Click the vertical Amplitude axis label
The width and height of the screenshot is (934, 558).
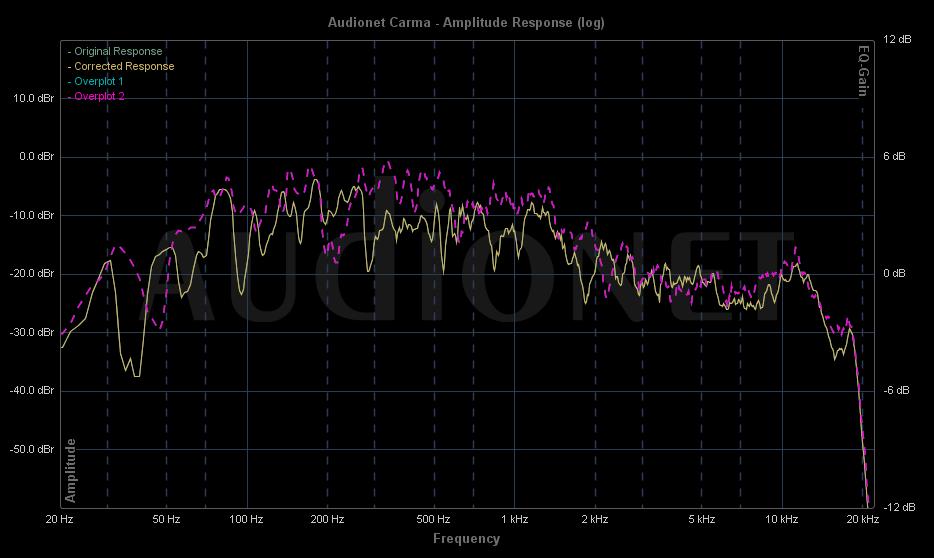[71, 470]
